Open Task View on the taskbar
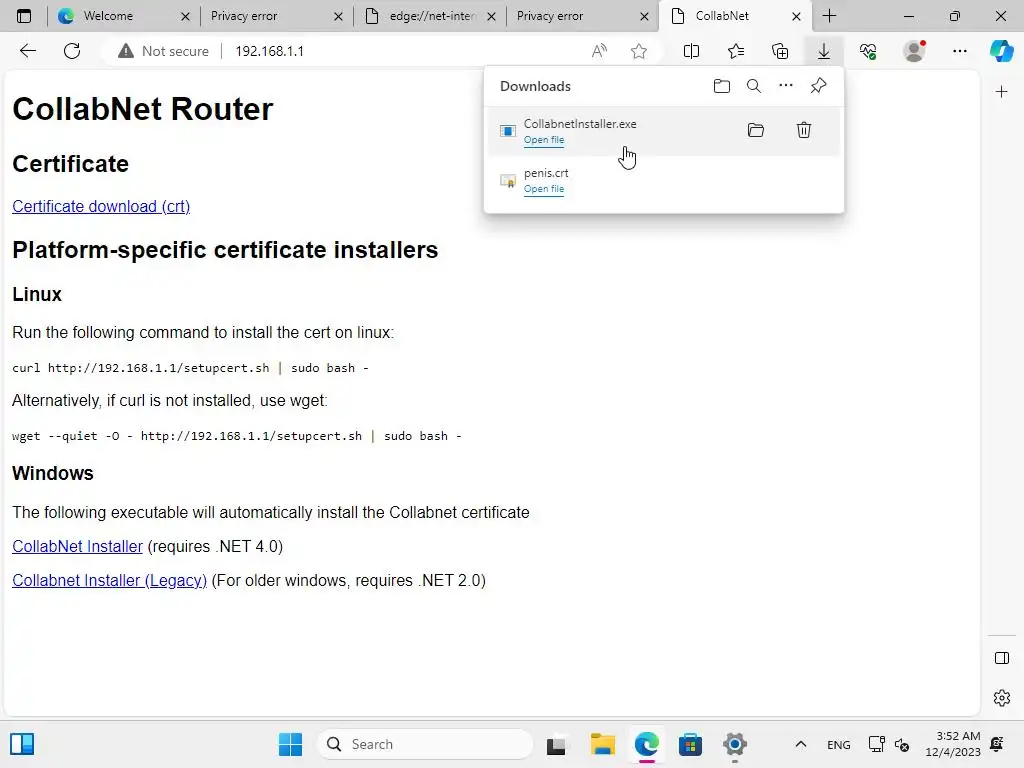This screenshot has height=768, width=1024. click(556, 744)
